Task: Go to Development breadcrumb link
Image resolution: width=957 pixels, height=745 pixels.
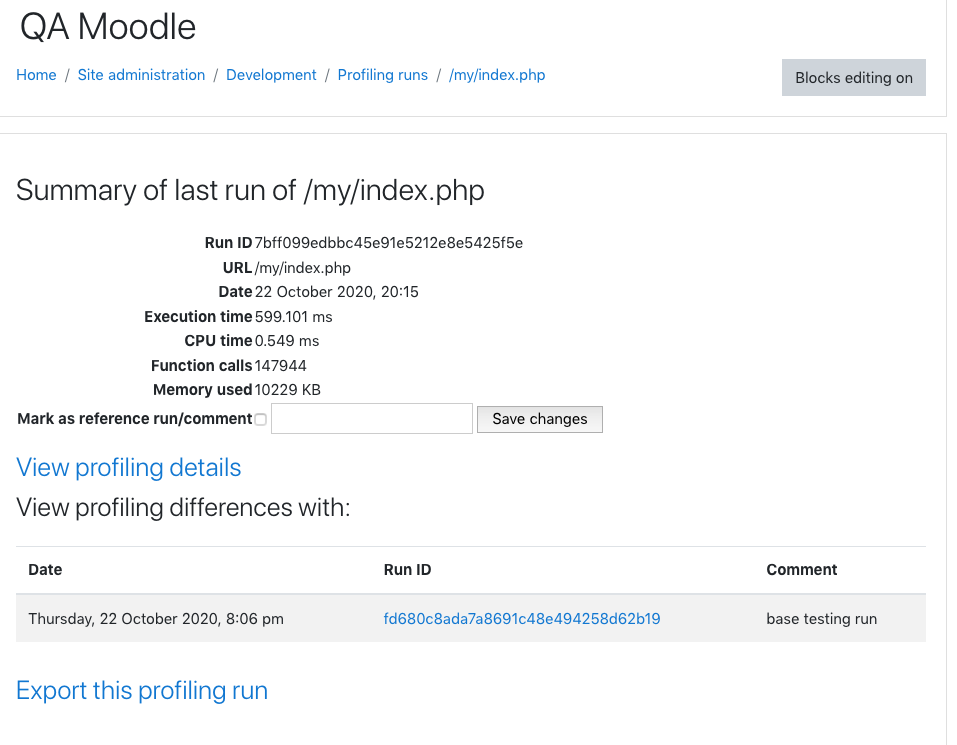Action: click(271, 75)
